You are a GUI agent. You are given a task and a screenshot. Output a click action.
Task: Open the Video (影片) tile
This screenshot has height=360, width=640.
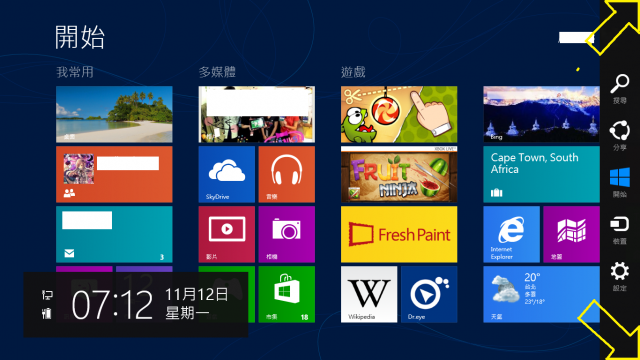[227, 234]
